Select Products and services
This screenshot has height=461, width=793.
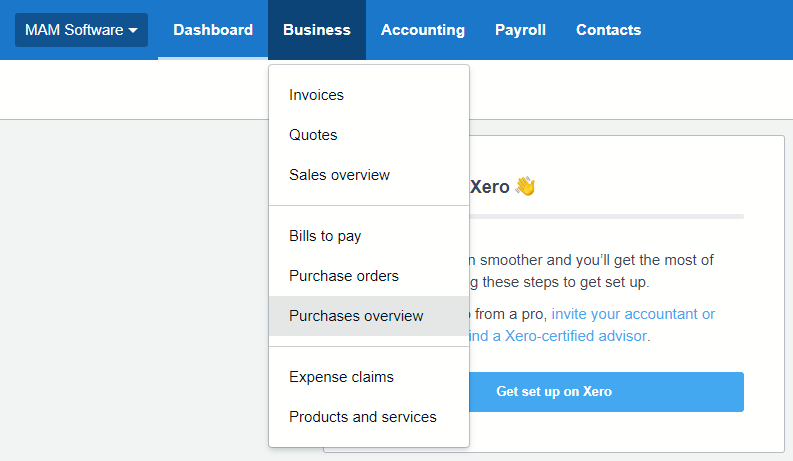362,417
